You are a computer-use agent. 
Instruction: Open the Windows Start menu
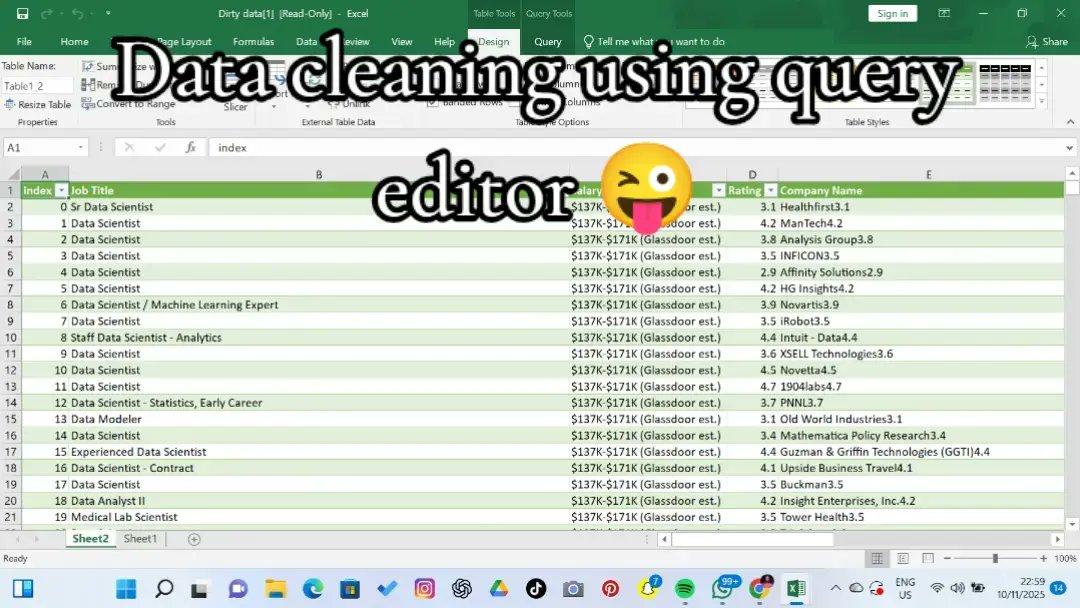126,589
